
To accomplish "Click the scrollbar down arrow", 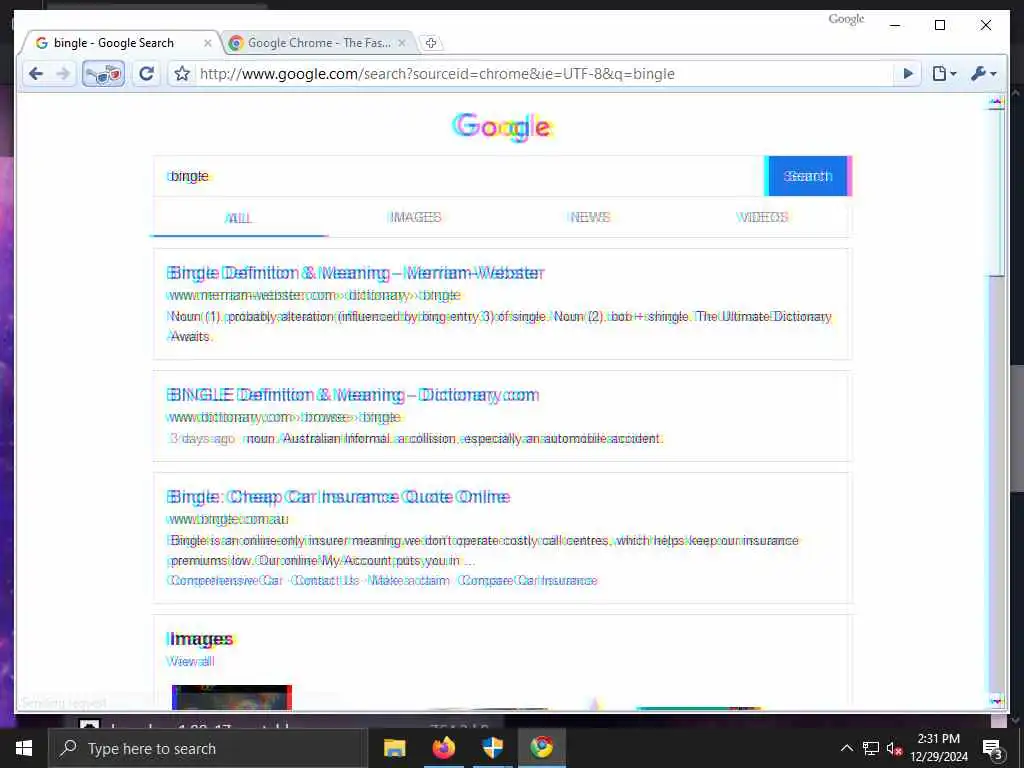I will [x=996, y=701].
